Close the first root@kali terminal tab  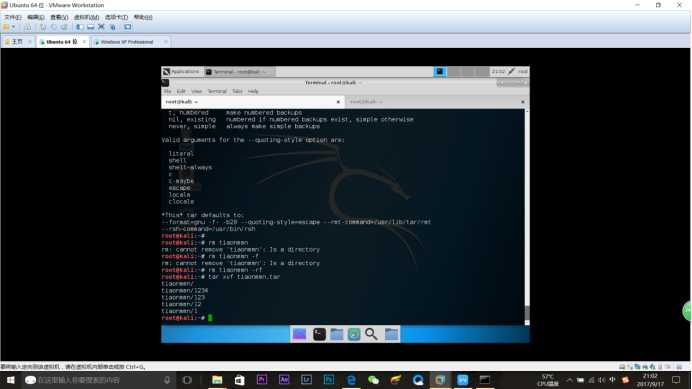338,102
